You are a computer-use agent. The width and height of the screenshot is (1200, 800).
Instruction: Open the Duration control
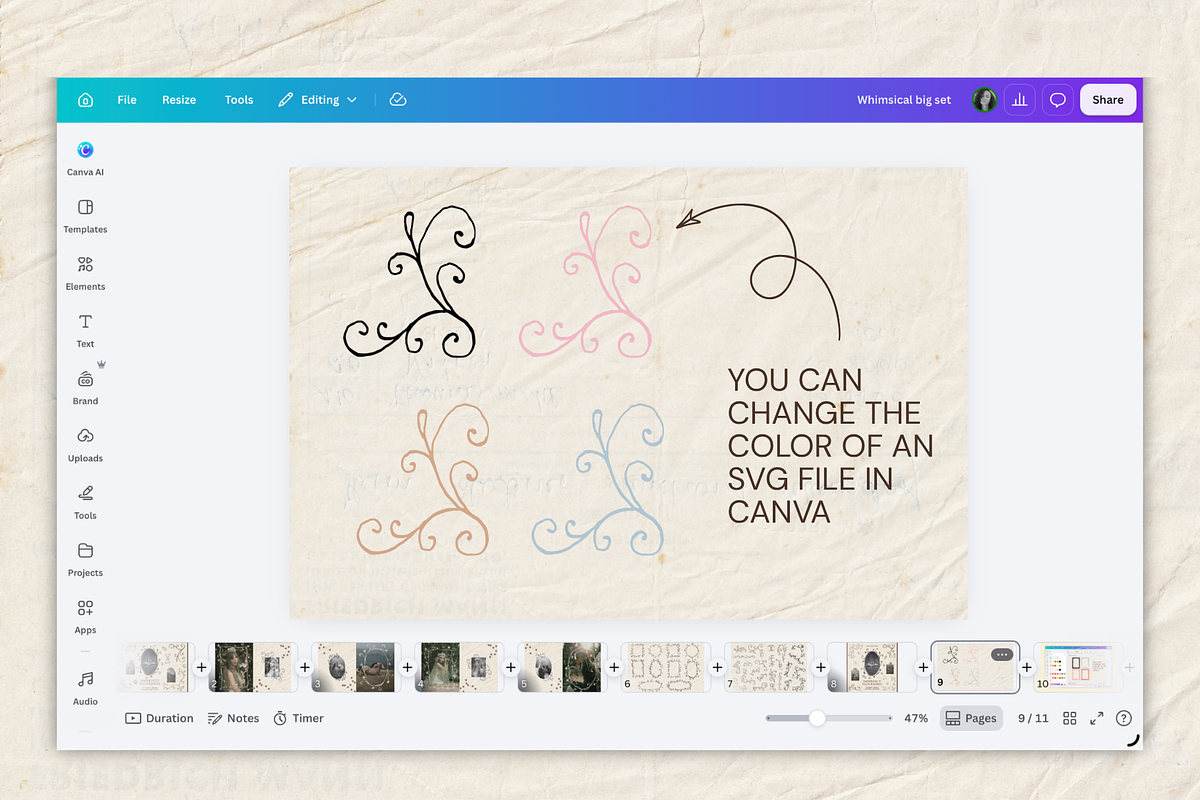pos(159,718)
